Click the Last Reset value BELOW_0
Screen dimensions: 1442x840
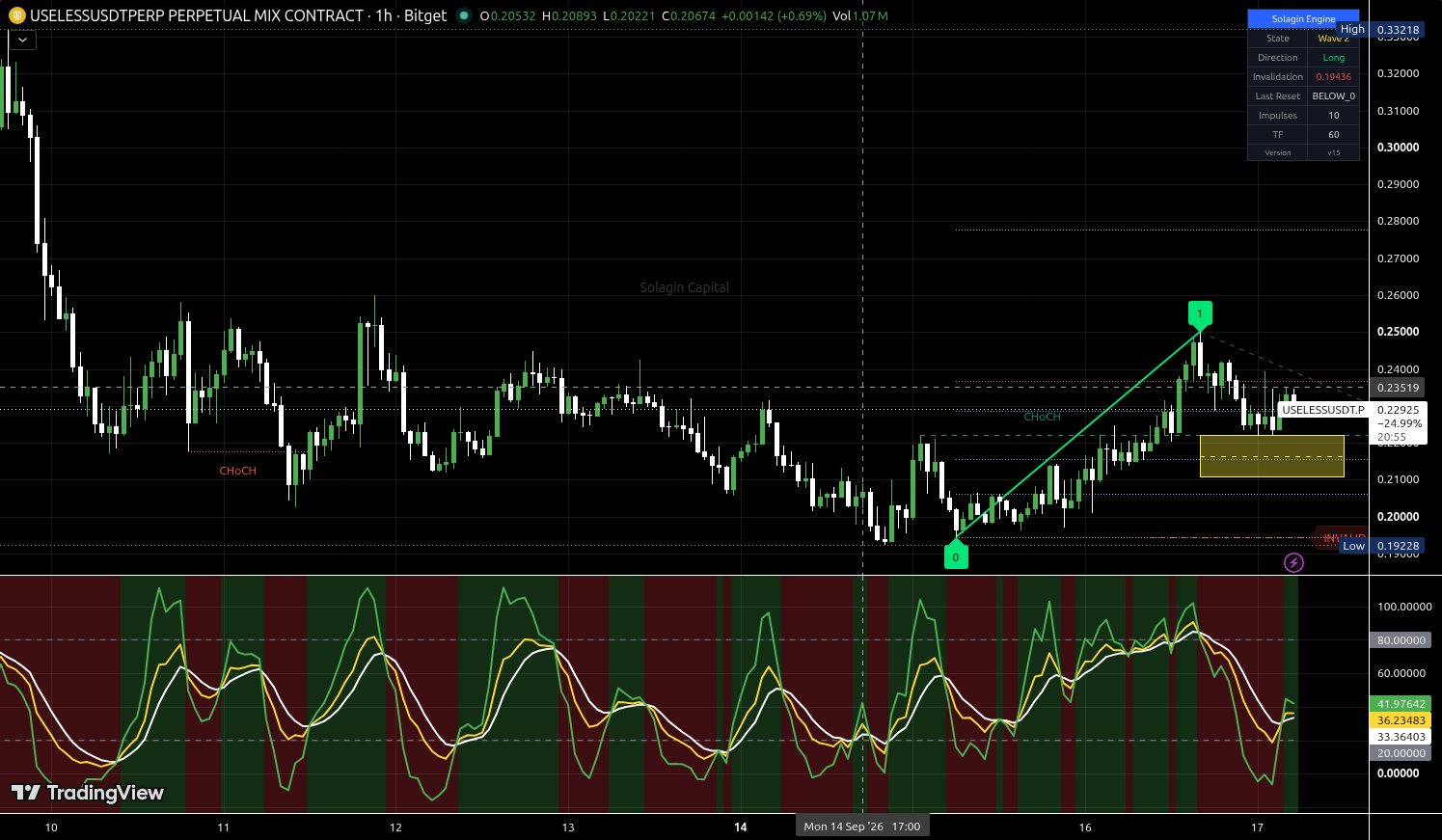(x=1334, y=96)
